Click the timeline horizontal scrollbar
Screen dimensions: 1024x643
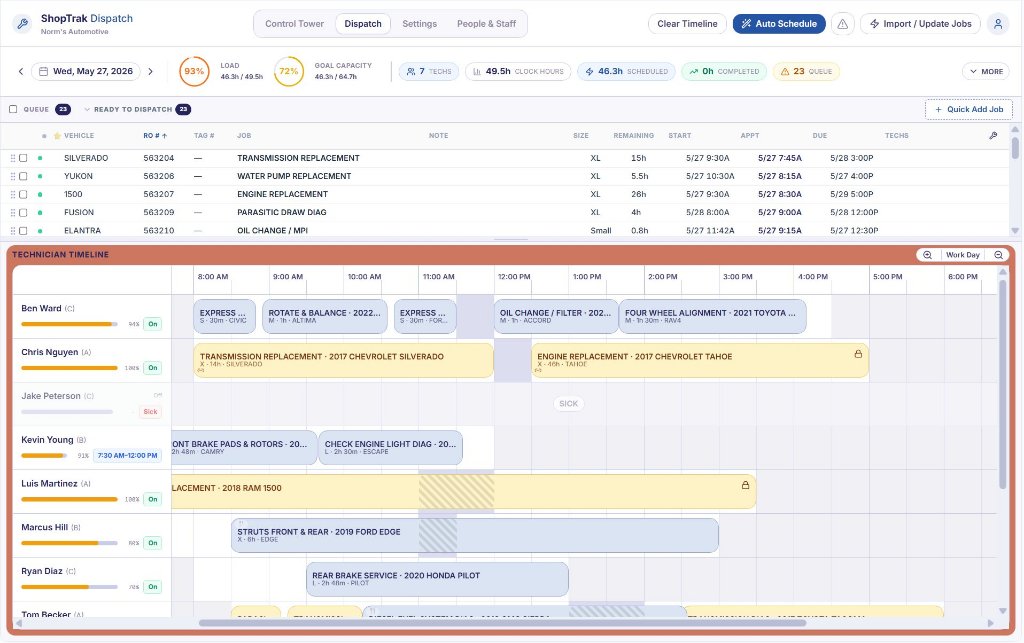503,623
